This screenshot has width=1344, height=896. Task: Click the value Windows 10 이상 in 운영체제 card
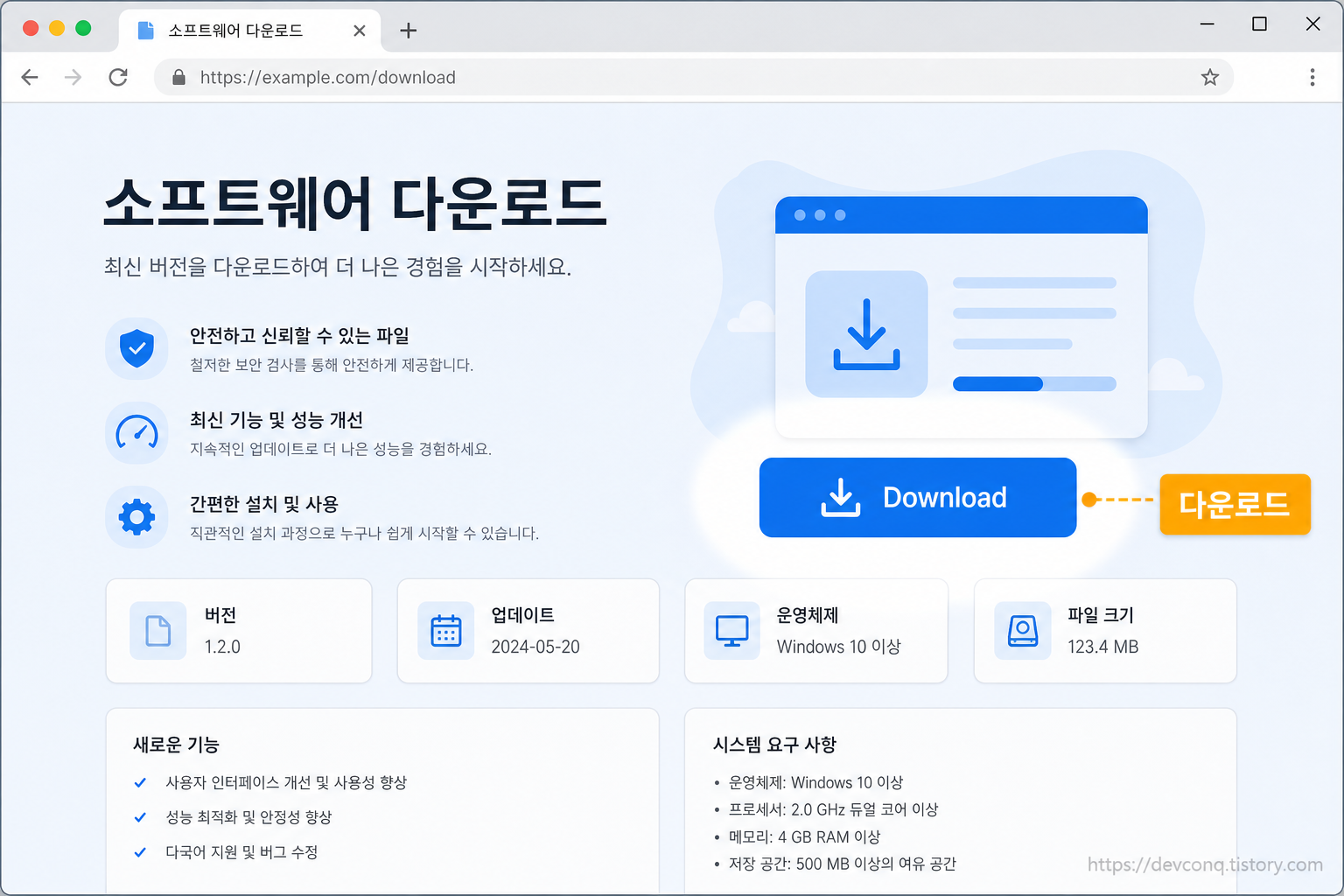(x=839, y=647)
